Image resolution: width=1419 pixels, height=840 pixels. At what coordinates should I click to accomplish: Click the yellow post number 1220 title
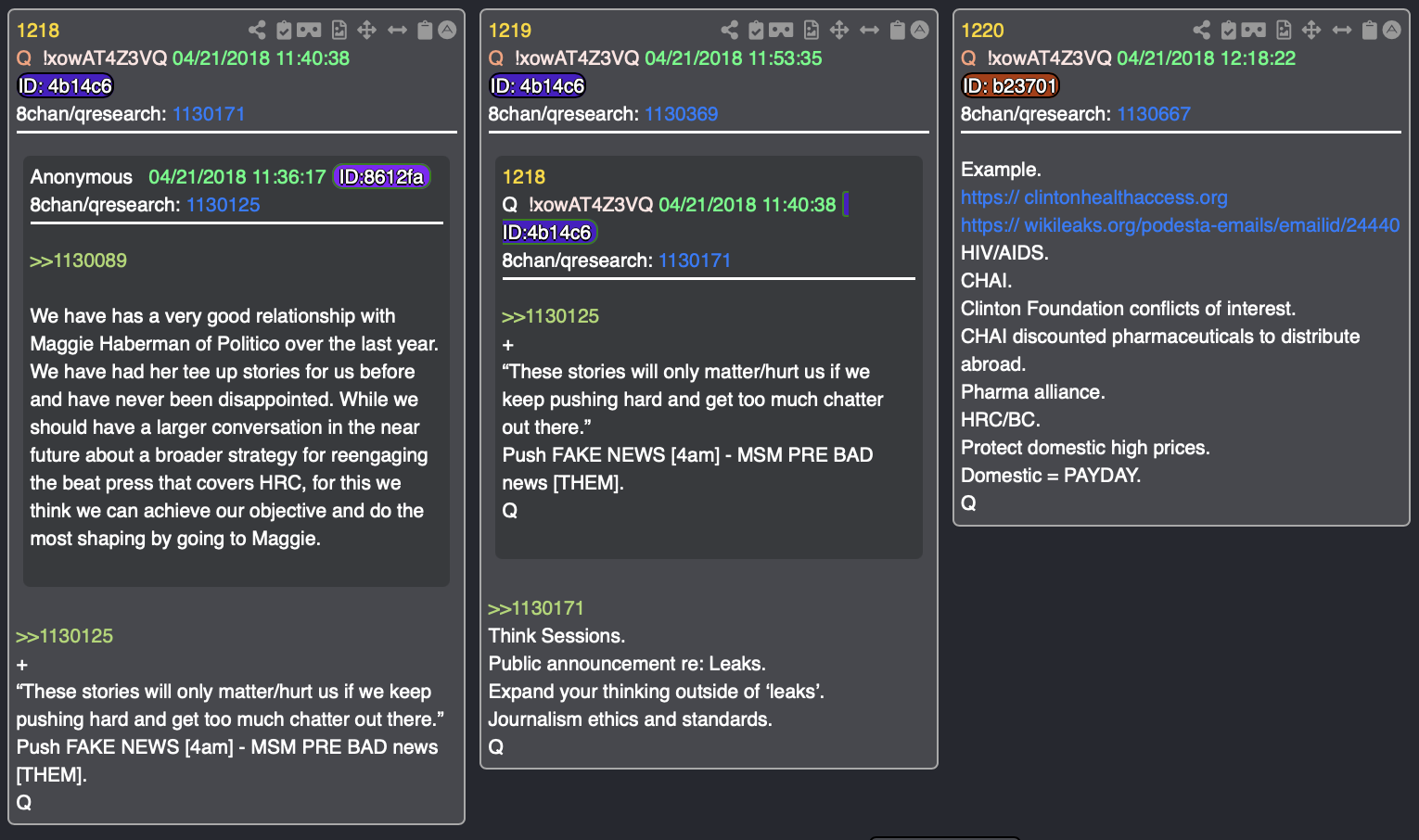click(982, 31)
